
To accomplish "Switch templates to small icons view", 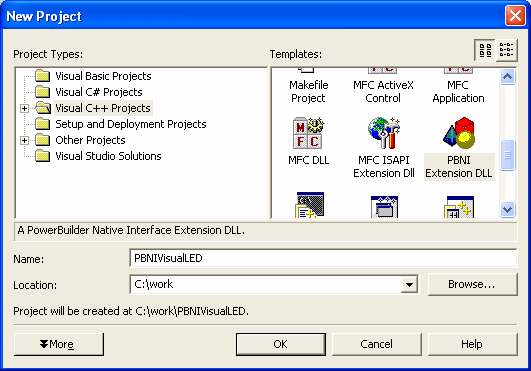I will click(506, 50).
